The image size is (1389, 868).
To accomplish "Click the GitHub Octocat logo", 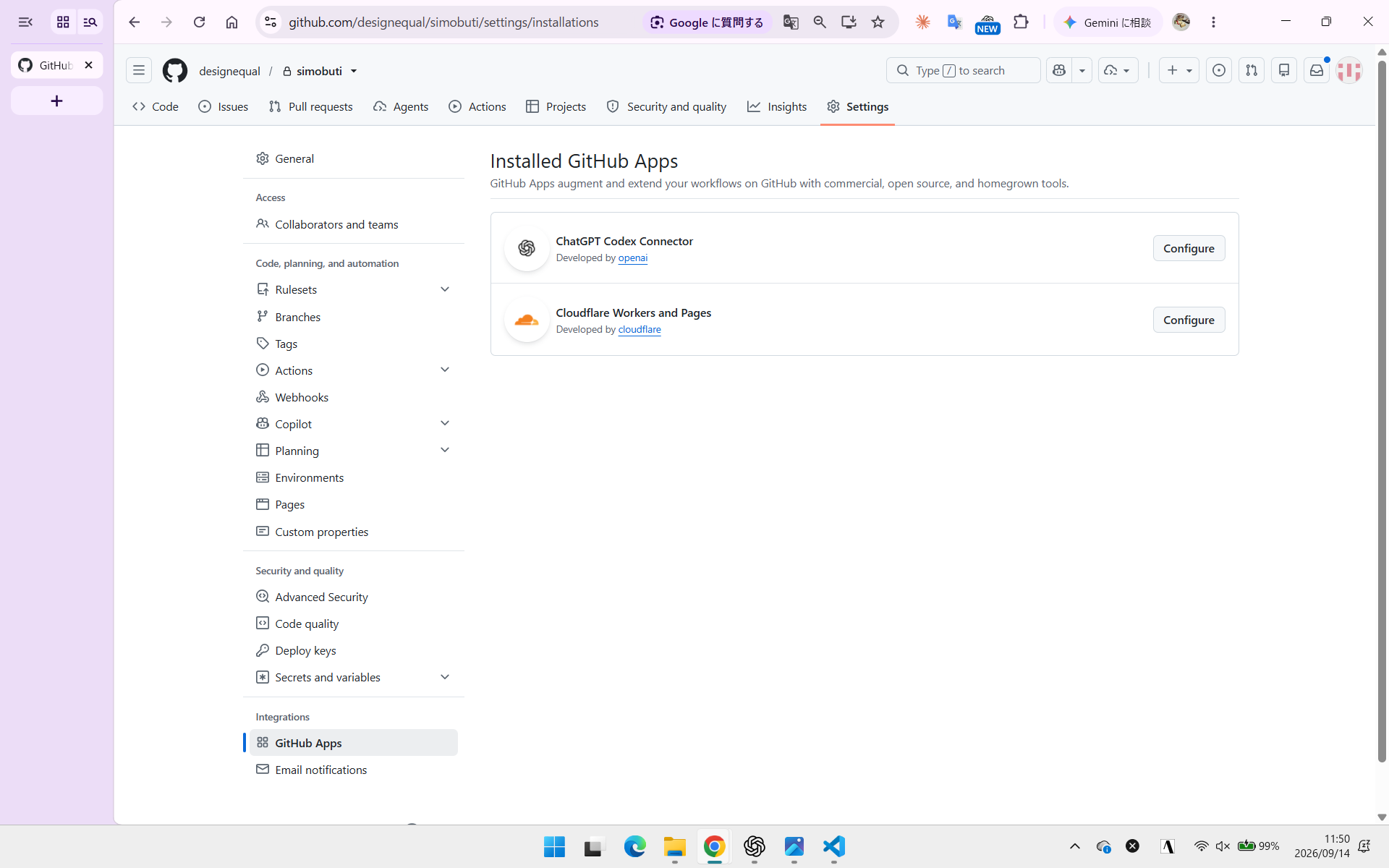I will point(174,70).
